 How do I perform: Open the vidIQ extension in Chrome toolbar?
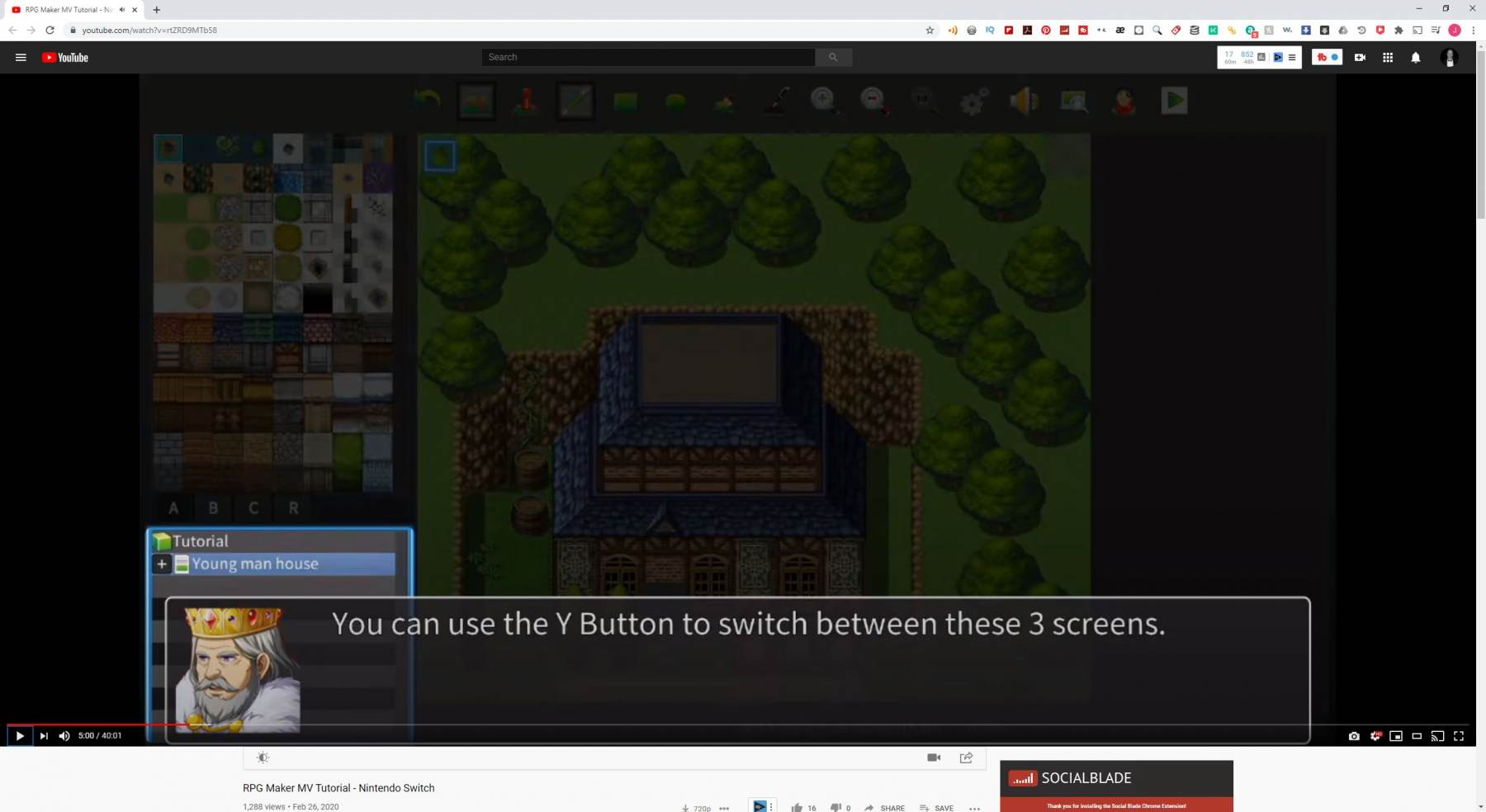pyautogui.click(x=990, y=31)
